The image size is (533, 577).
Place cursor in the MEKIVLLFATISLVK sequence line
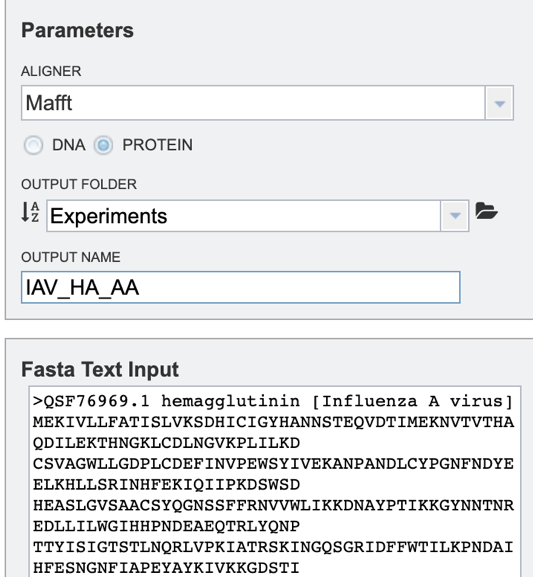pyautogui.click(x=273, y=422)
